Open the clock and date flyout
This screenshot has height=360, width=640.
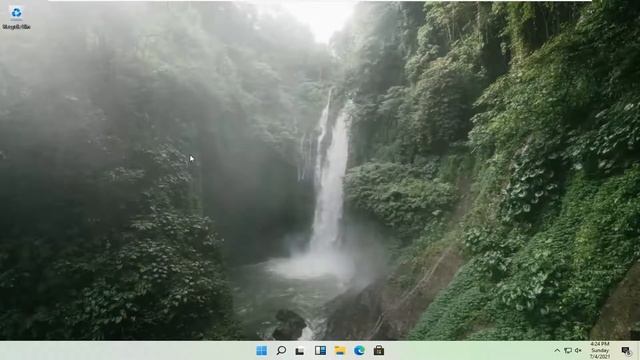[x=600, y=350]
